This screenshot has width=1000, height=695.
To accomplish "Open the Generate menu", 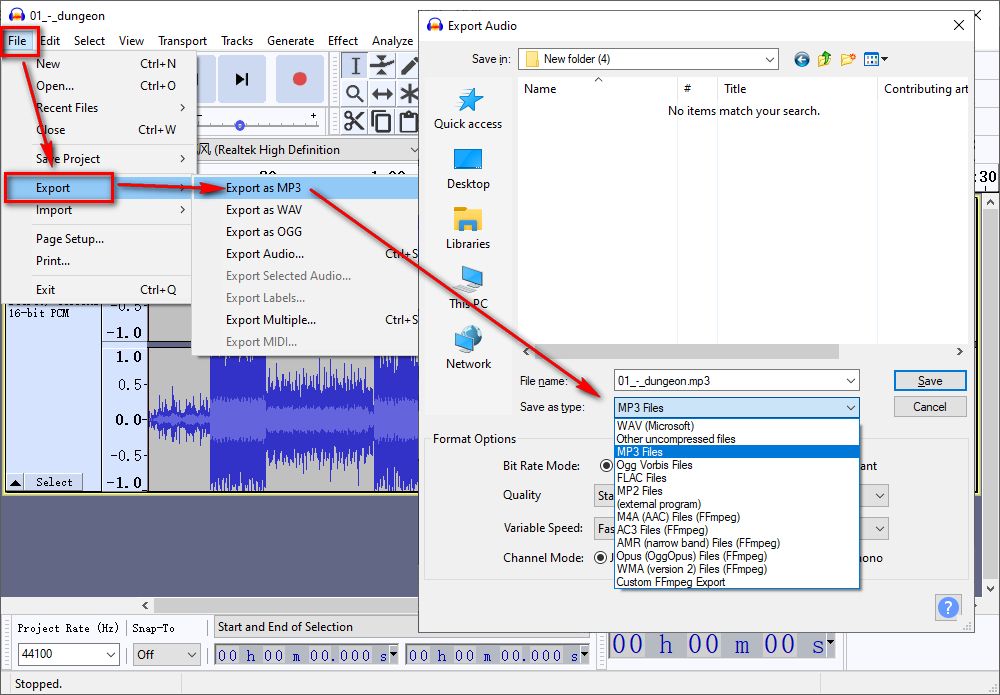I will [x=290, y=41].
